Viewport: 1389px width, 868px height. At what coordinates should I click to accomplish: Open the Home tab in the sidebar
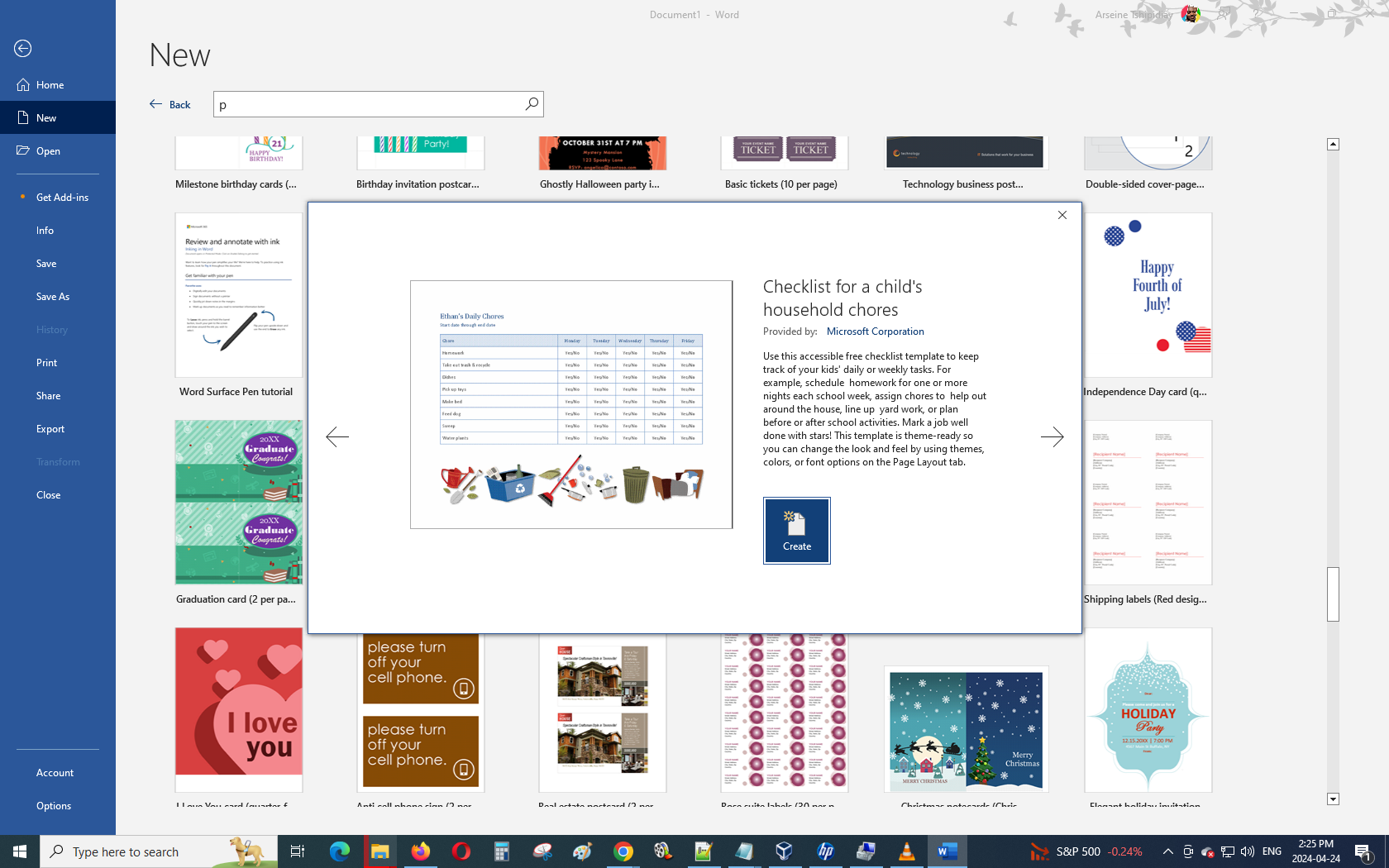pyautogui.click(x=50, y=85)
